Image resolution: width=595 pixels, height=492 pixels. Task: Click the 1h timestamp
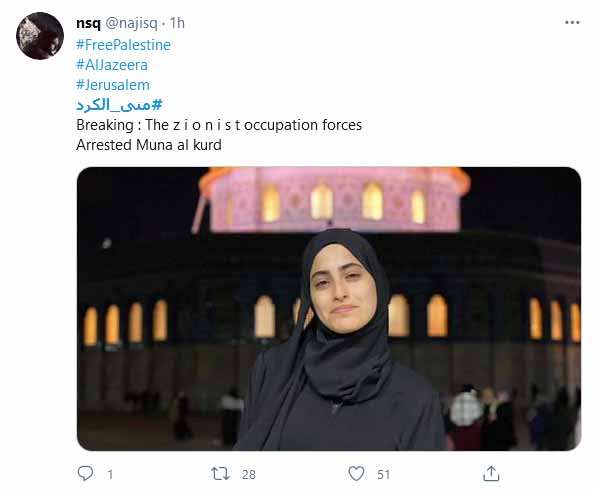[x=177, y=23]
